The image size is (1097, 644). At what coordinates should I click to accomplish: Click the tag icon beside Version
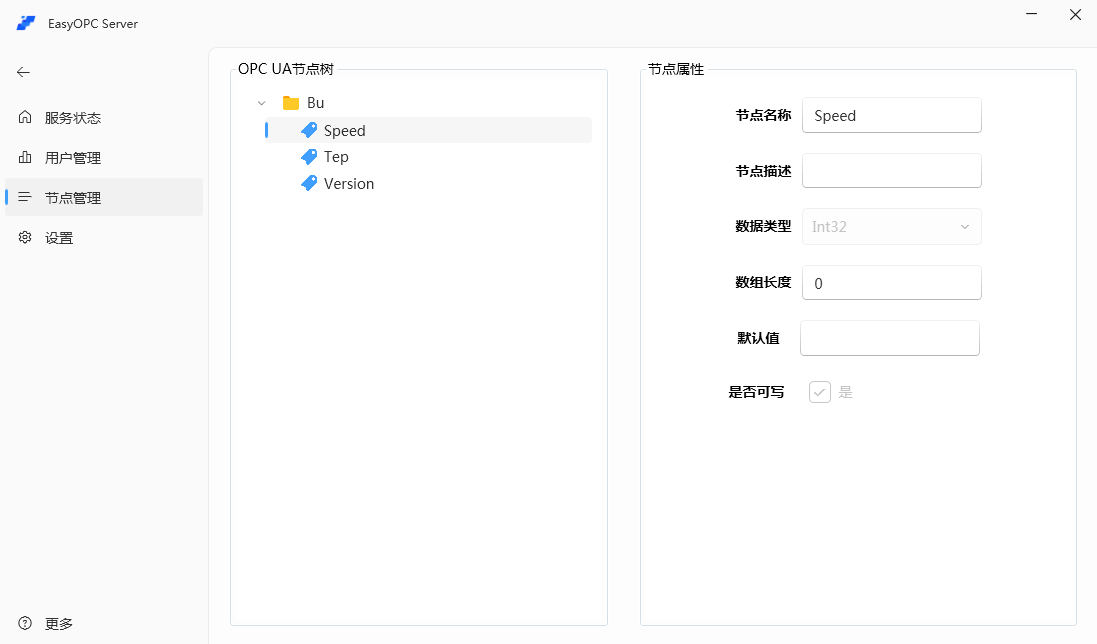[x=309, y=184]
